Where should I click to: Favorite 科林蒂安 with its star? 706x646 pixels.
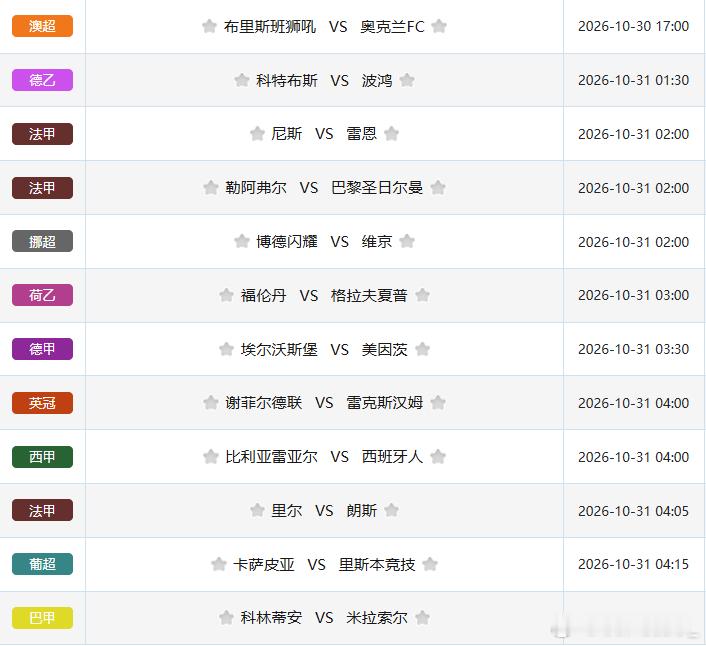click(x=226, y=618)
